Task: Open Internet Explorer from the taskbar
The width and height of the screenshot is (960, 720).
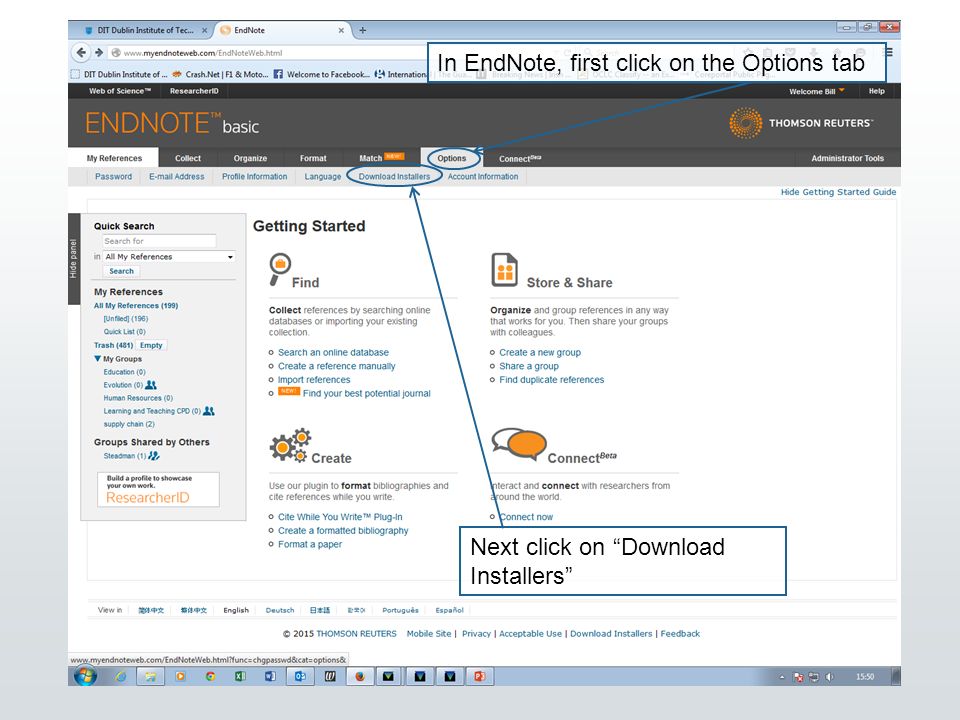Action: click(121, 677)
